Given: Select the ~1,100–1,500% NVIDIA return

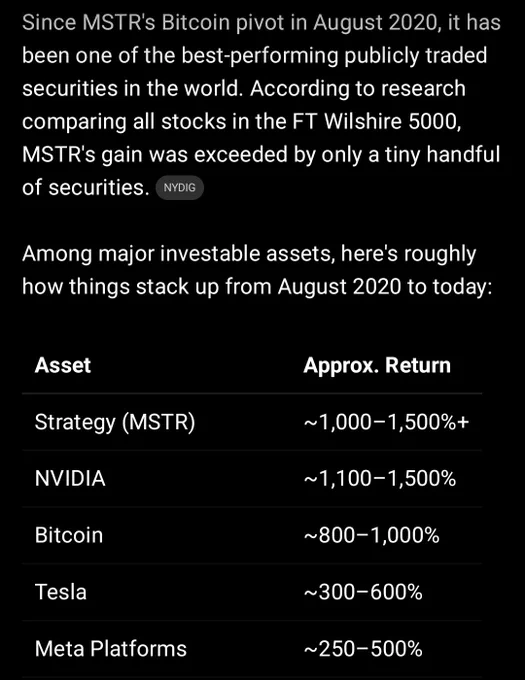Looking at the screenshot, I should (380, 478).
